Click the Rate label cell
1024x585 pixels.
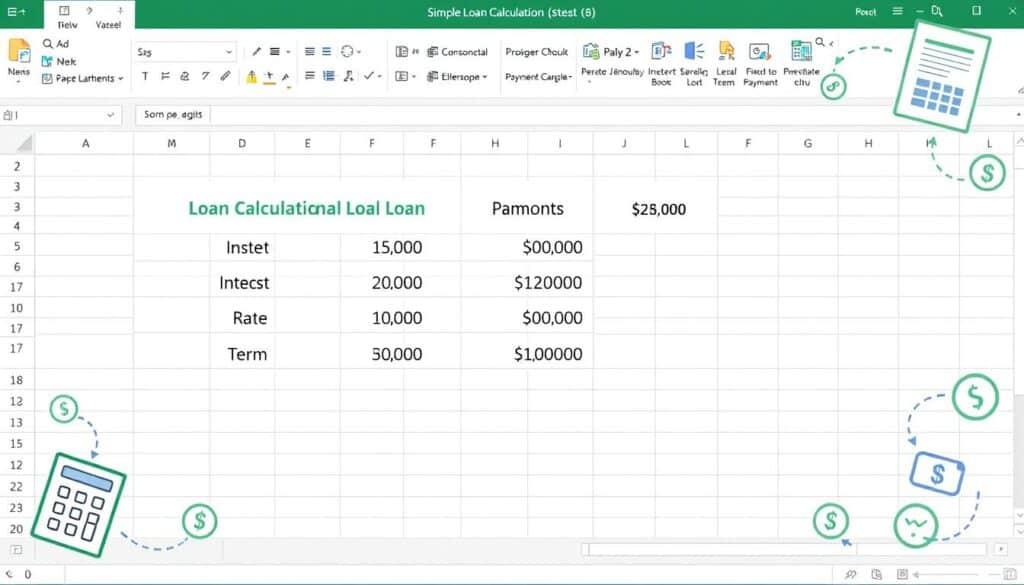(x=249, y=318)
